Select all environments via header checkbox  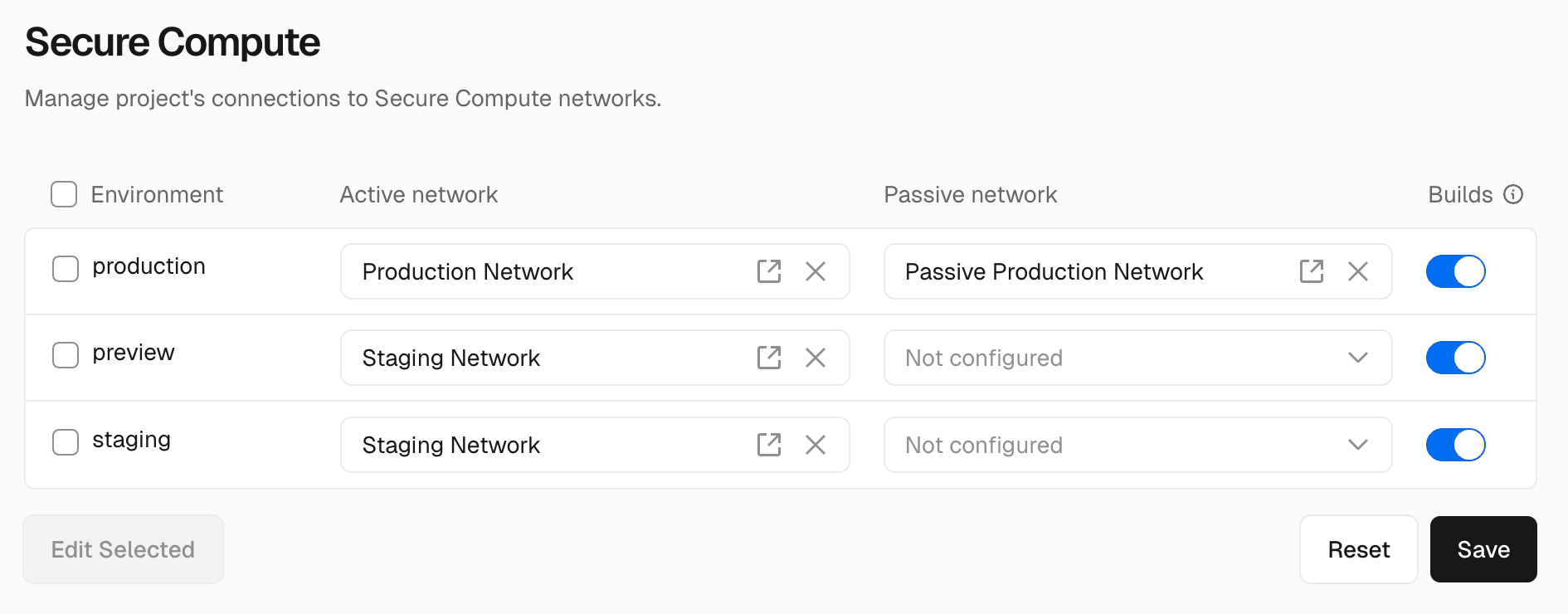[x=64, y=194]
